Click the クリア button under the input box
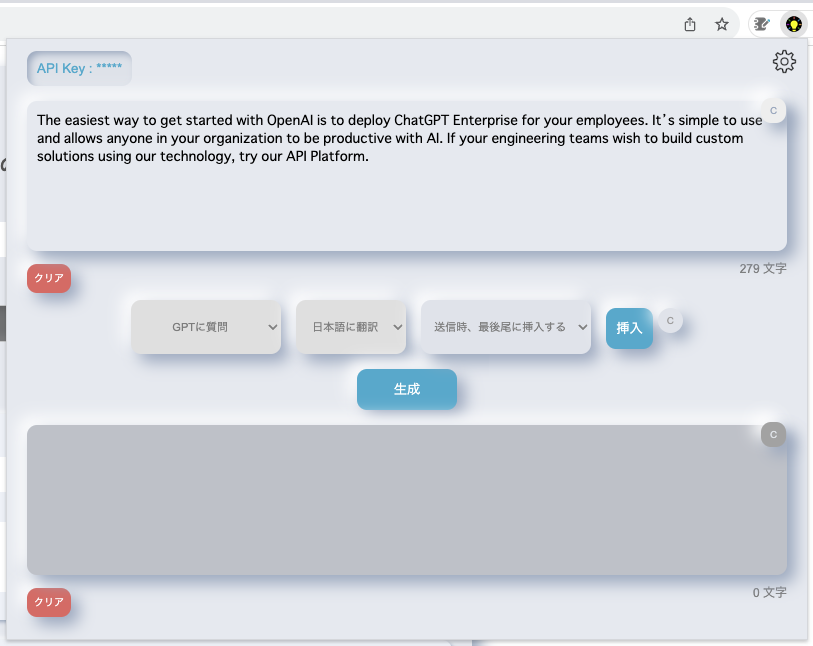Viewport: 813px width, 646px height. (x=49, y=279)
